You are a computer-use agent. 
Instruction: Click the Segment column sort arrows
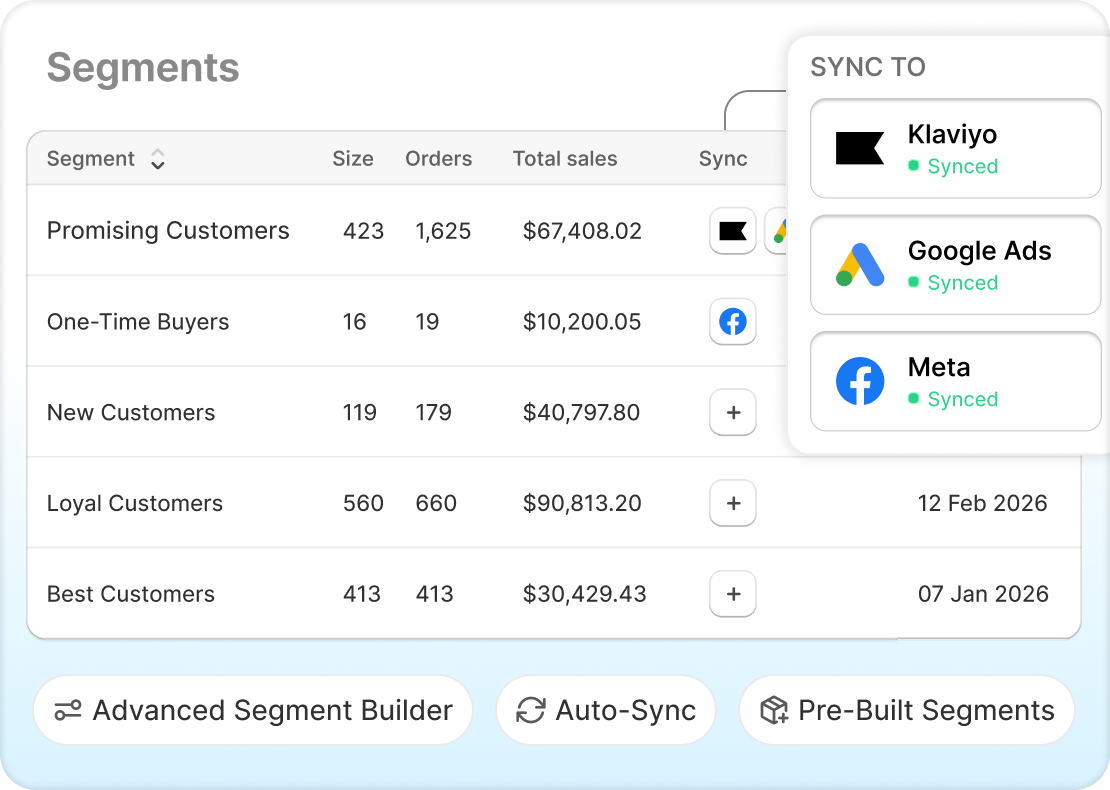click(x=157, y=158)
